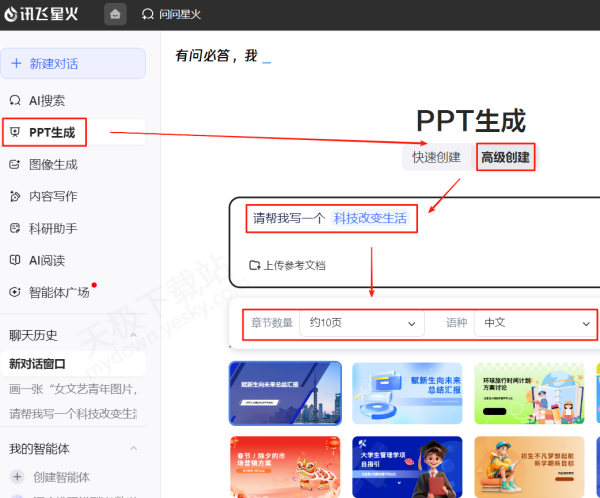Switch to the 高级创建 tab
600x498 pixels.
(x=505, y=157)
